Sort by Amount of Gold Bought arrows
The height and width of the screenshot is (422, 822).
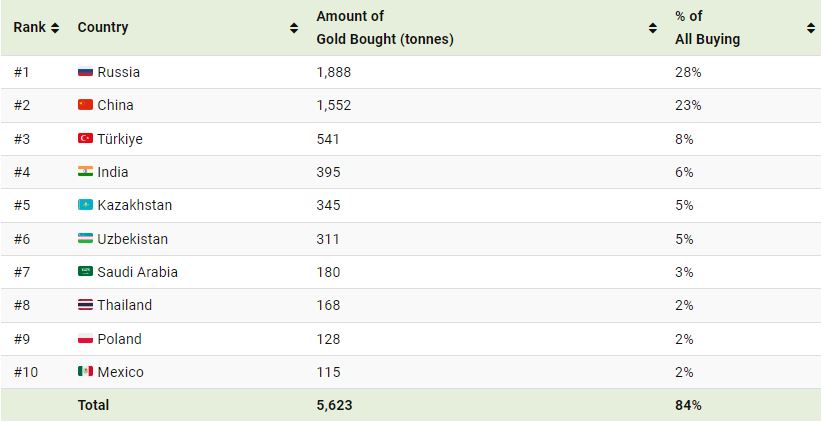[x=653, y=28]
